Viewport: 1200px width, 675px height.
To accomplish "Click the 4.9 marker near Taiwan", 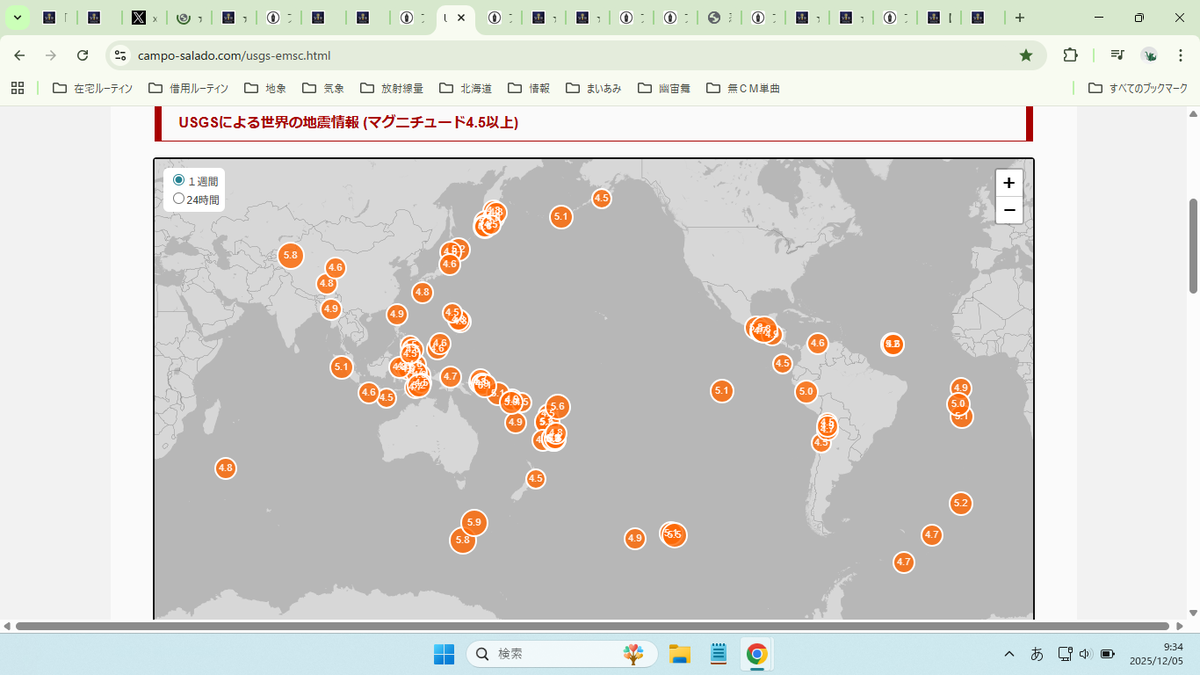I will 397,314.
